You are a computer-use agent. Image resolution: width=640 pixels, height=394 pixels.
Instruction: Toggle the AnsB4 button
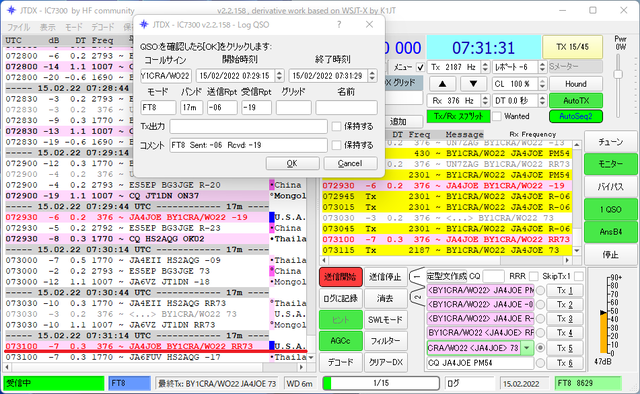tap(611, 232)
